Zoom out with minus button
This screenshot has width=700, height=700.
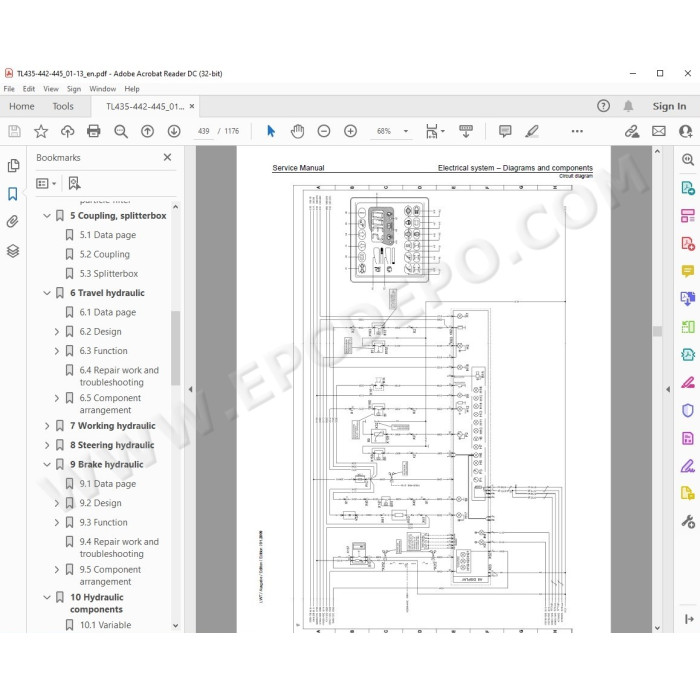coord(324,131)
